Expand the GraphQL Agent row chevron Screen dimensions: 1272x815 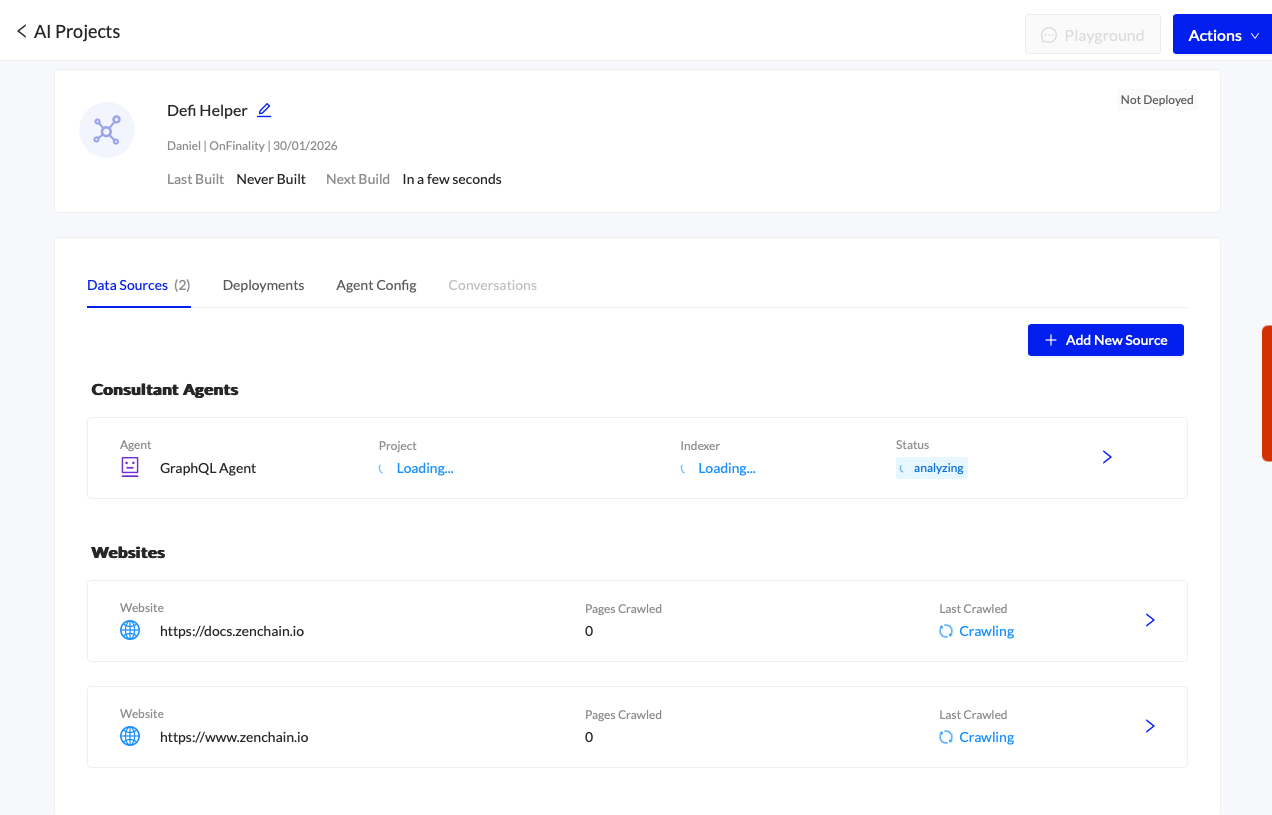tap(1107, 457)
